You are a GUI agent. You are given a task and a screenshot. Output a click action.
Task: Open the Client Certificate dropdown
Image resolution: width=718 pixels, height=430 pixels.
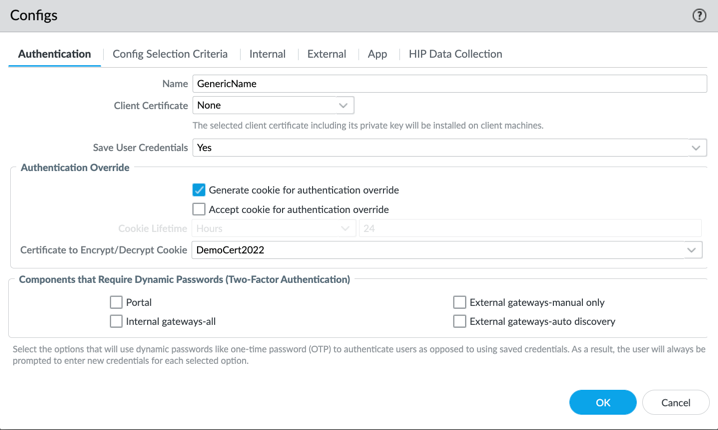pos(273,105)
